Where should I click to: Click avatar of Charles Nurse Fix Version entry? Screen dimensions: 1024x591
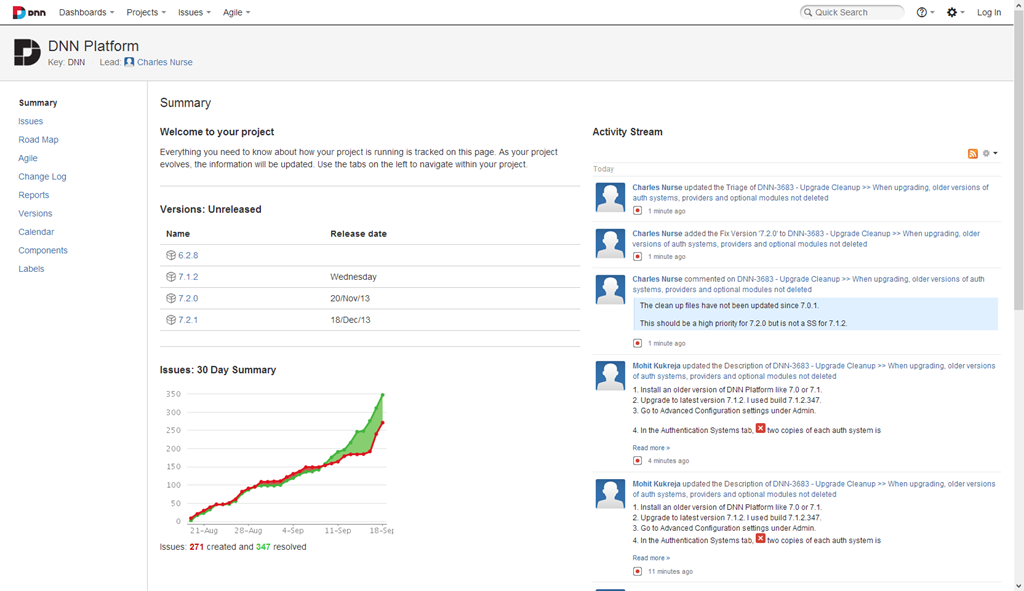point(610,243)
